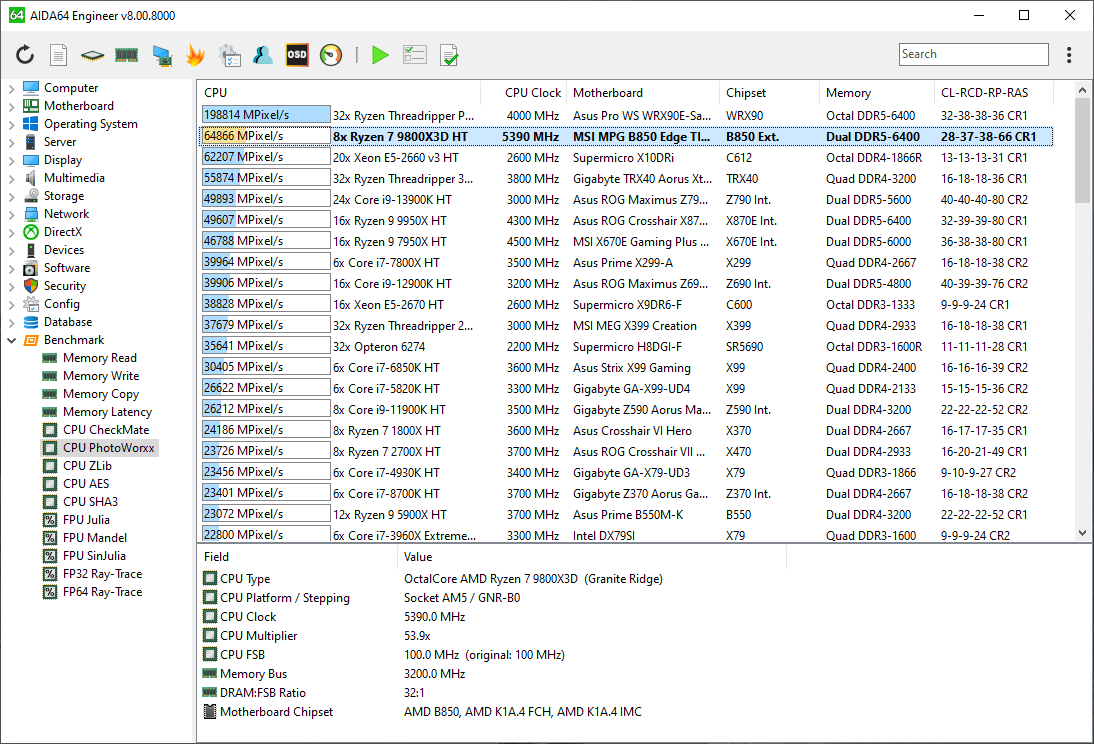Image resolution: width=1094 pixels, height=744 pixels.
Task: Click the results list scroll up arrow
Action: [x=1082, y=91]
